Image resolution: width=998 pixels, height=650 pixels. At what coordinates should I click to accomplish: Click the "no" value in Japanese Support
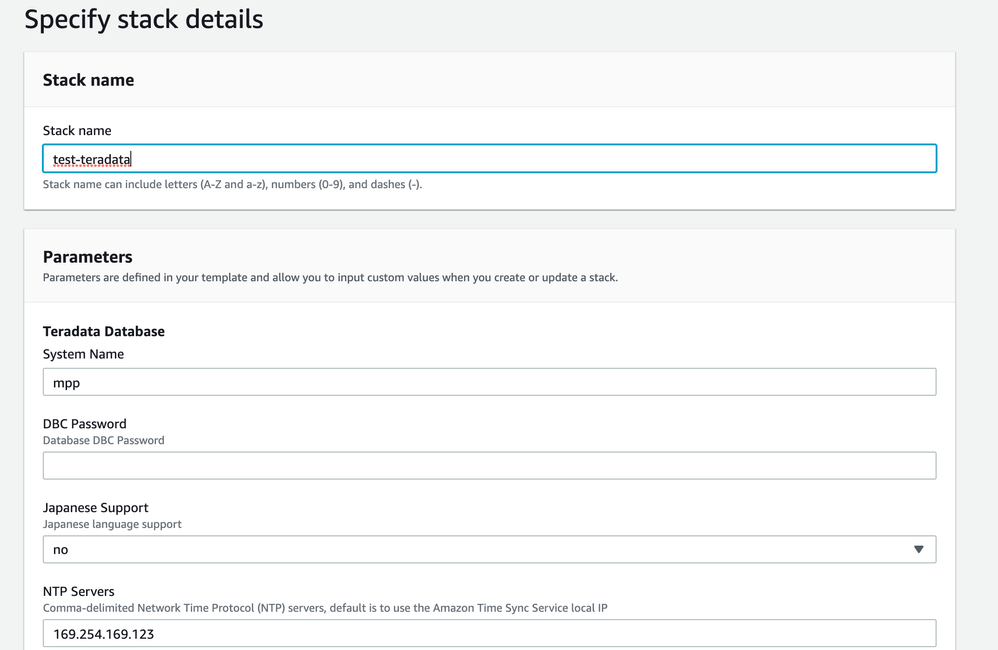pos(60,549)
